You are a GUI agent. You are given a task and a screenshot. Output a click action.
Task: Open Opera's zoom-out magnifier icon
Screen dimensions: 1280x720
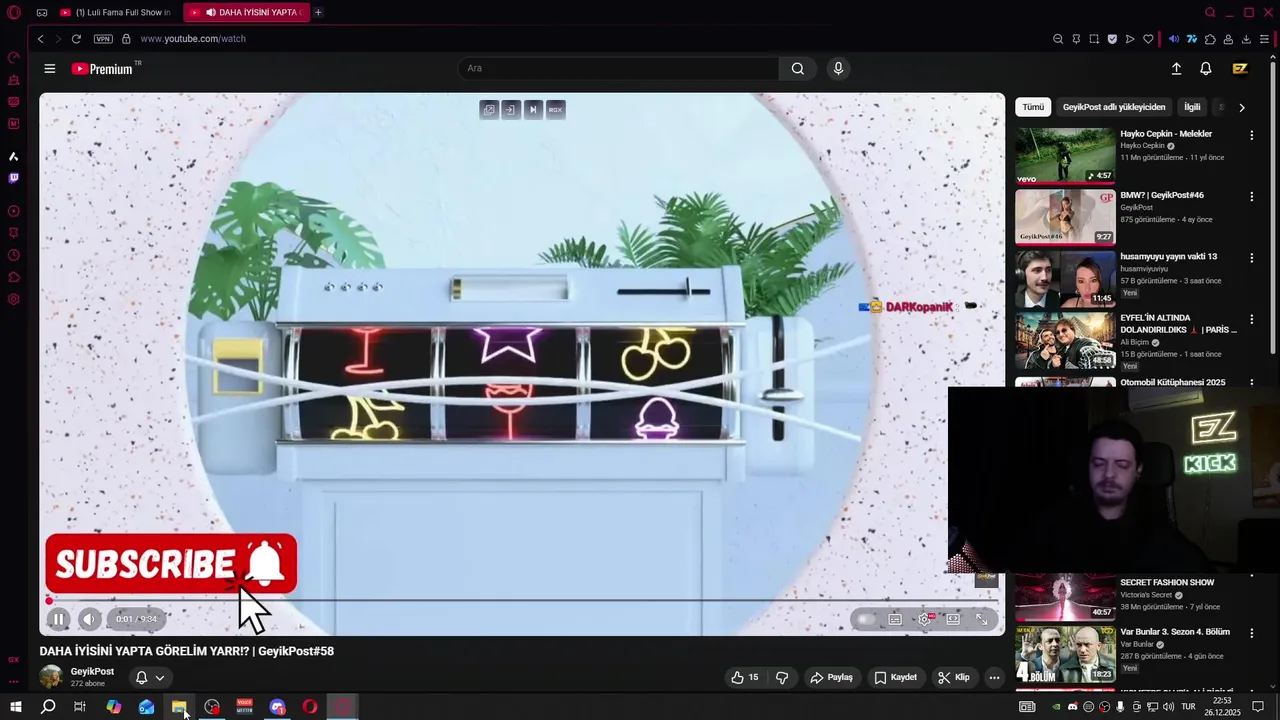(1058, 39)
